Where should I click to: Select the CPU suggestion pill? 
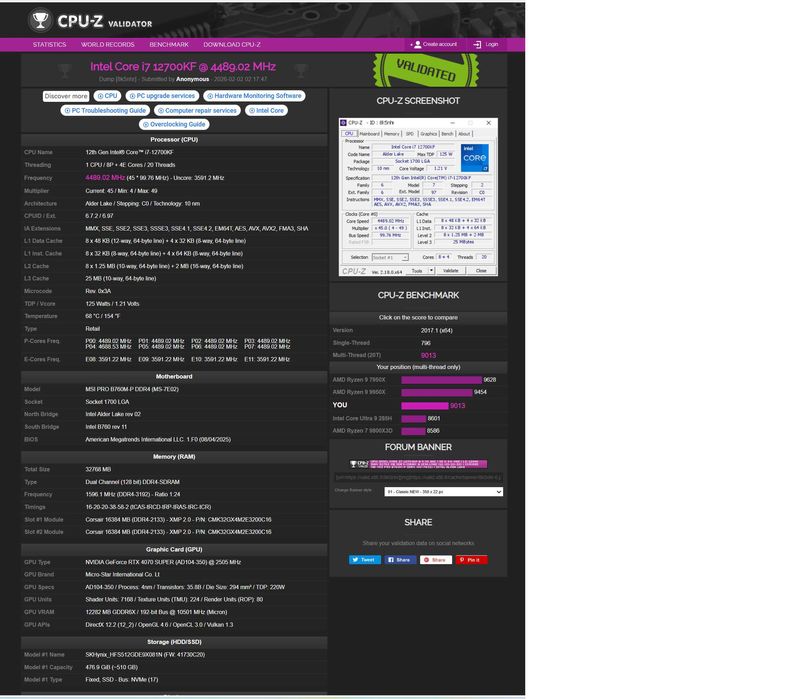pyautogui.click(x=107, y=96)
